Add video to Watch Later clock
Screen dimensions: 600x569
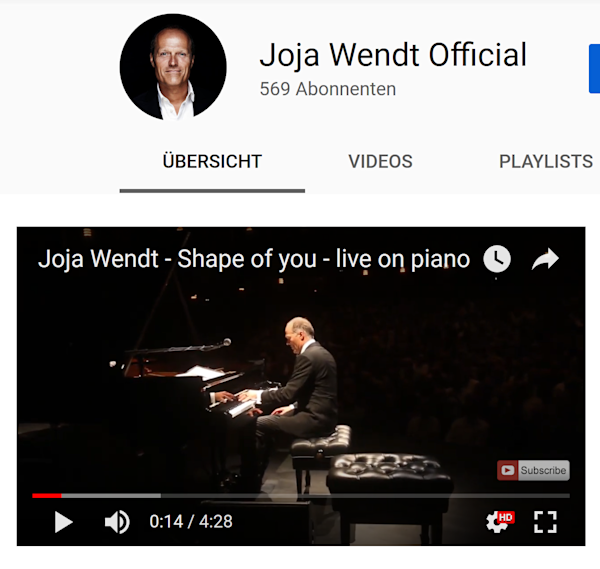pyautogui.click(x=497, y=259)
